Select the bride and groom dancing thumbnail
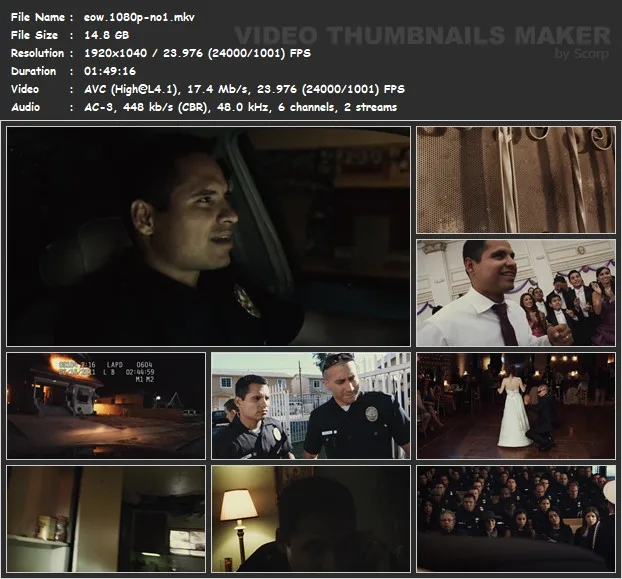Screen dimensions: 622x579 tap(515, 405)
